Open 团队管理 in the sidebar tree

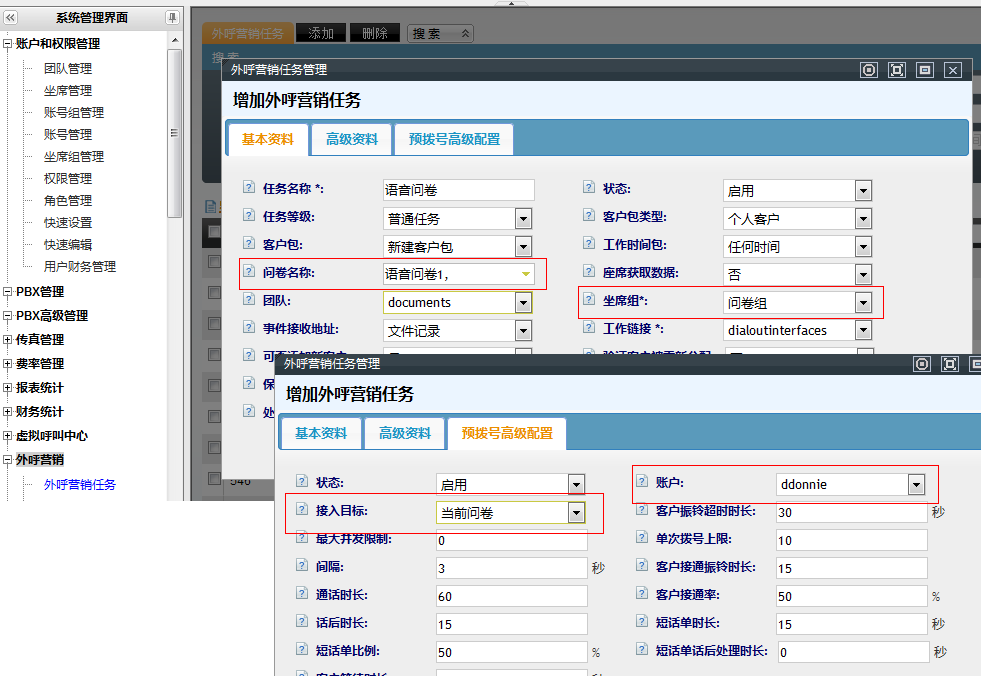[67, 69]
